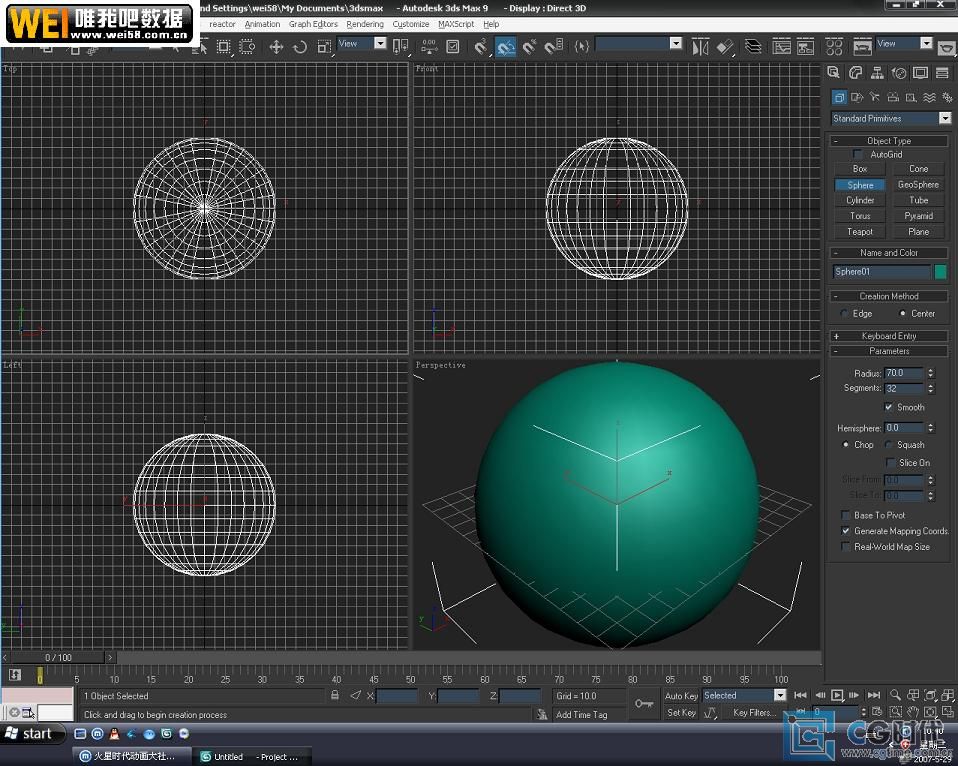Enable the AutoGrid checkbox

(x=858, y=155)
